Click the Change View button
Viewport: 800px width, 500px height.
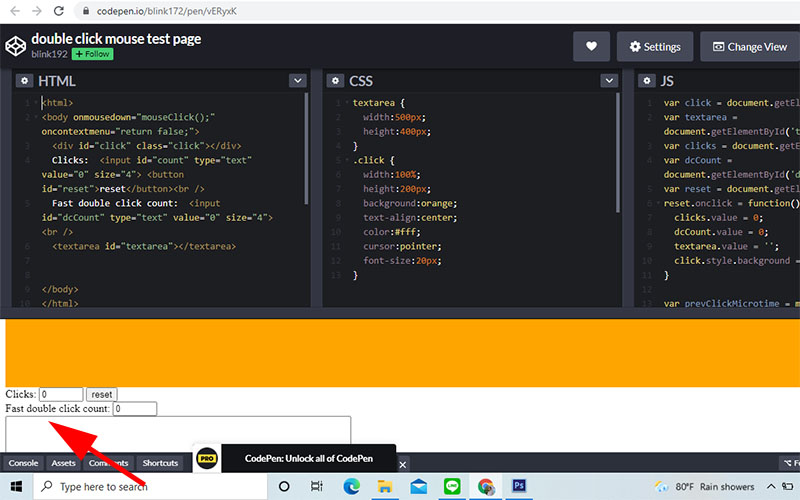point(750,46)
